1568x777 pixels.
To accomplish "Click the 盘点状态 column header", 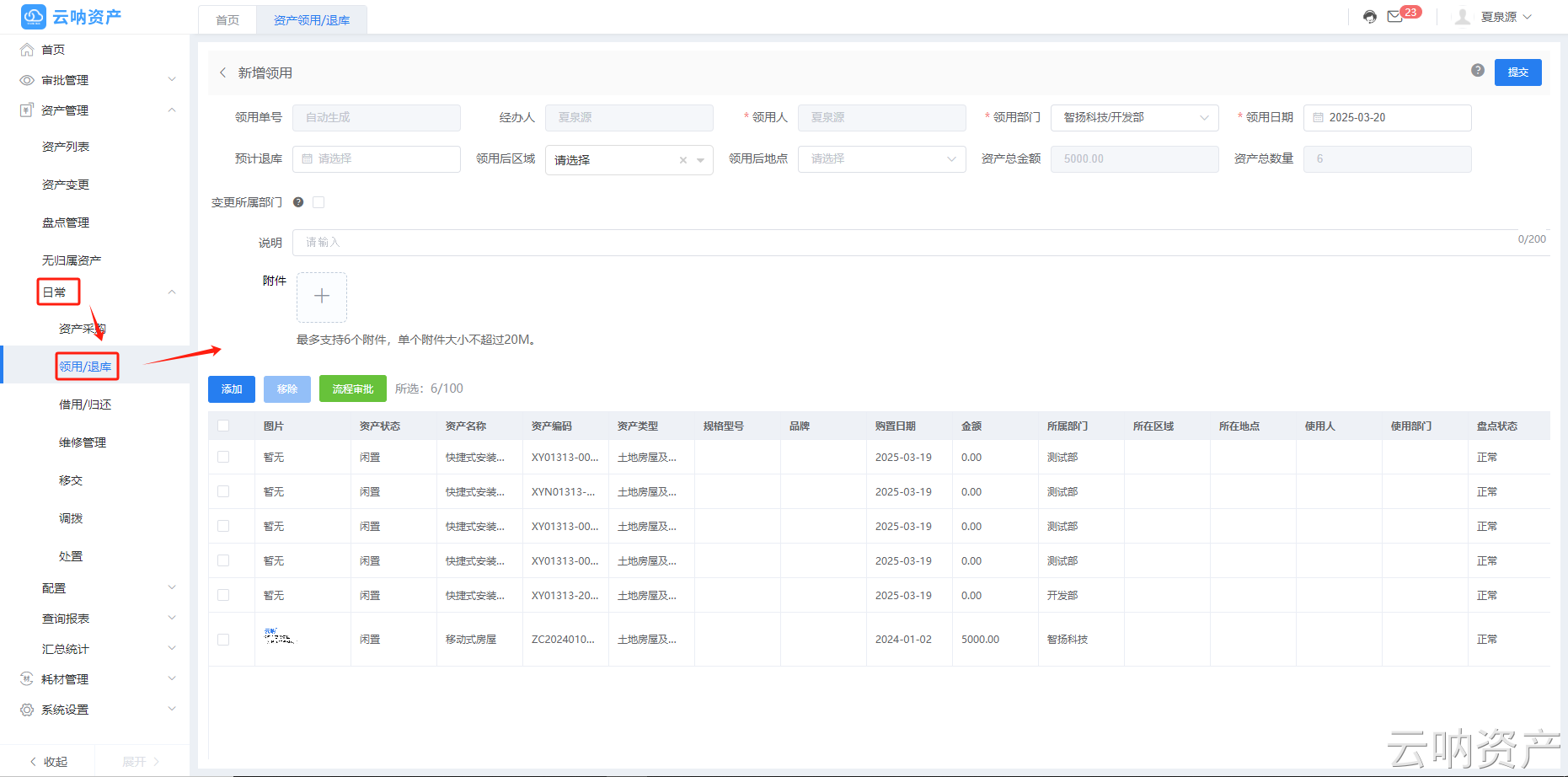I will (x=1497, y=426).
